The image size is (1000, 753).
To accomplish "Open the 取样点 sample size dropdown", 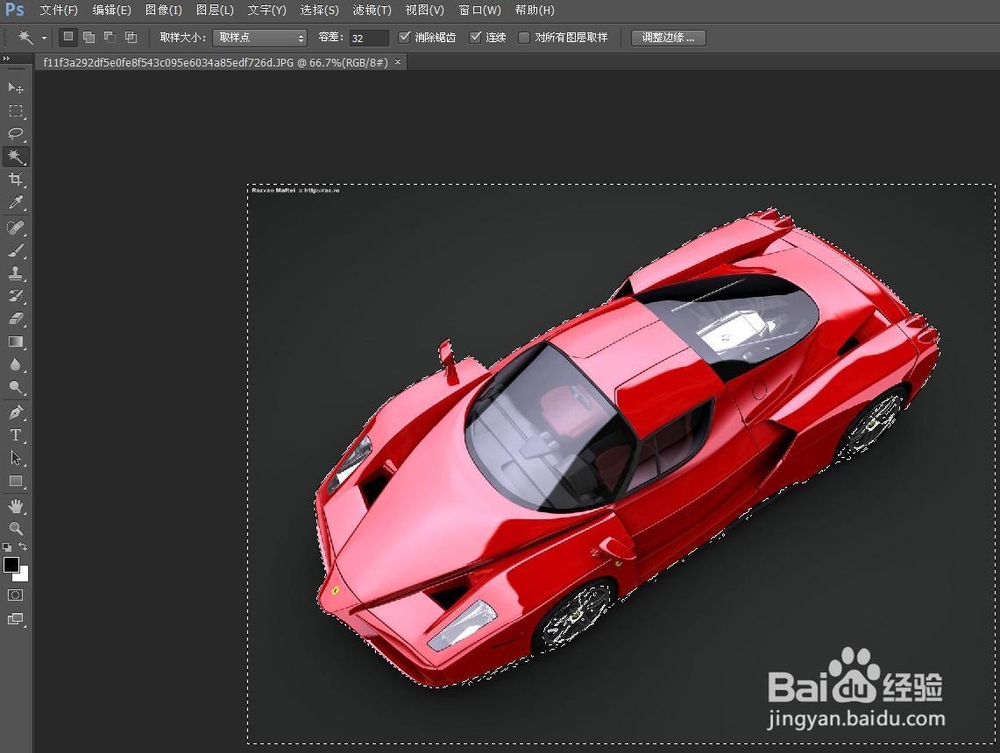I will pos(260,38).
